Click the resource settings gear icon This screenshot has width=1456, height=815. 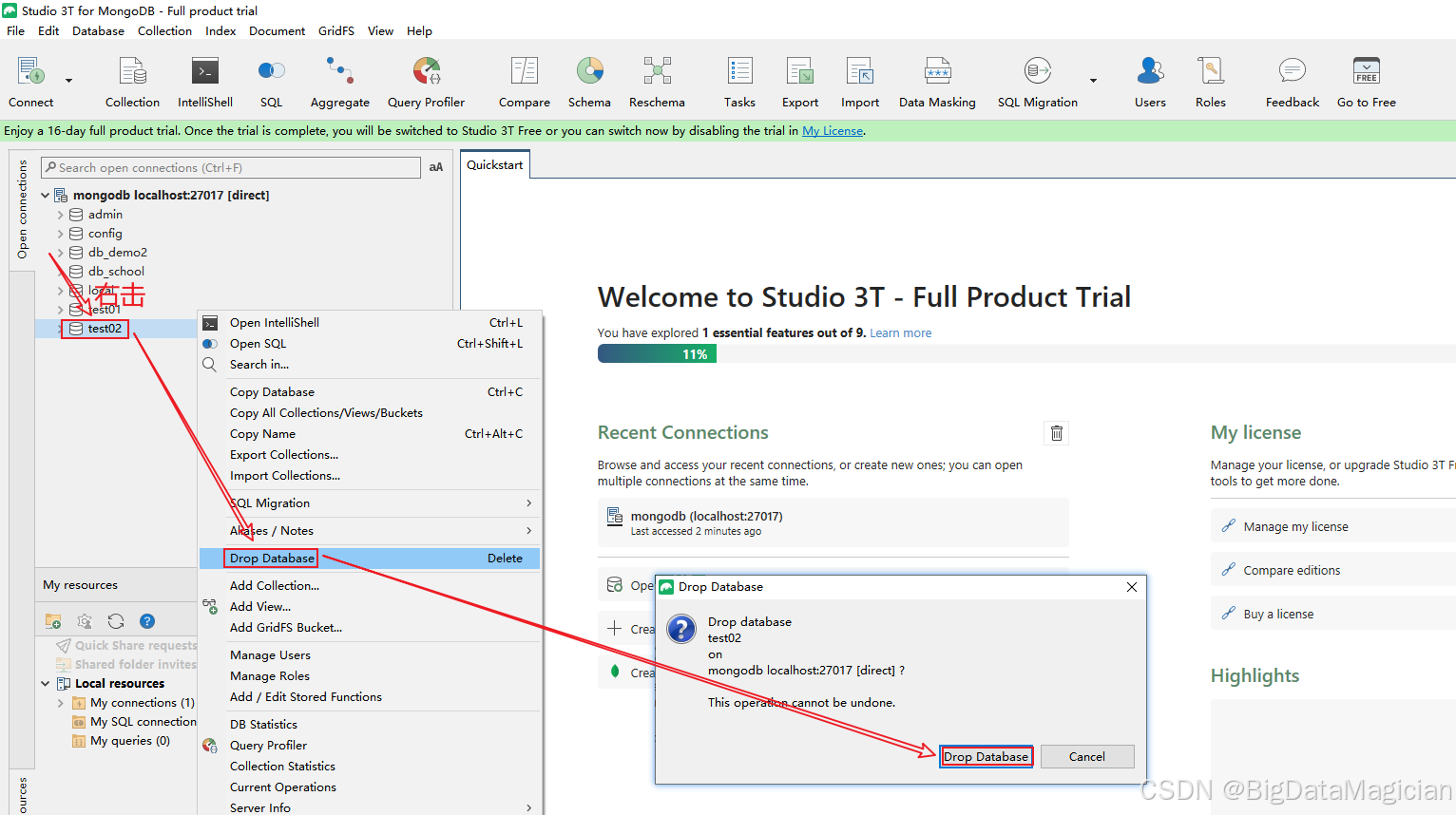coord(85,621)
